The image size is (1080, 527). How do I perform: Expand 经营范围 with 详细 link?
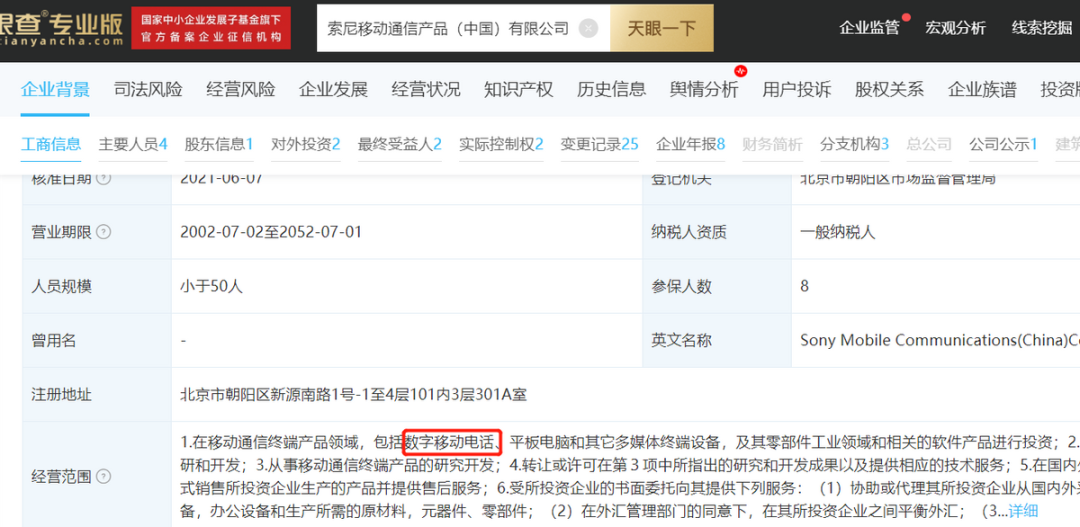coord(1023,511)
